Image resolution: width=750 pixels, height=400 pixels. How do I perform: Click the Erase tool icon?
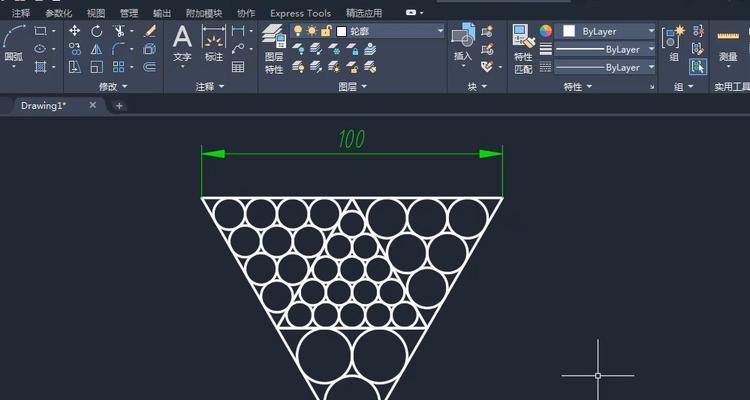[150, 31]
